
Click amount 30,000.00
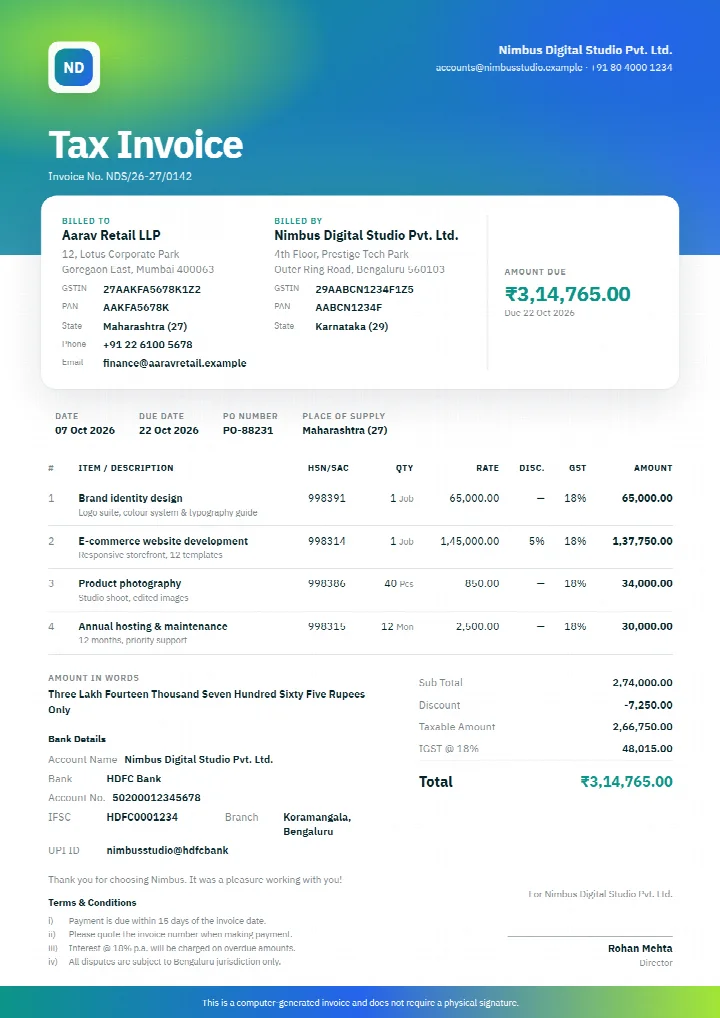[x=647, y=627]
